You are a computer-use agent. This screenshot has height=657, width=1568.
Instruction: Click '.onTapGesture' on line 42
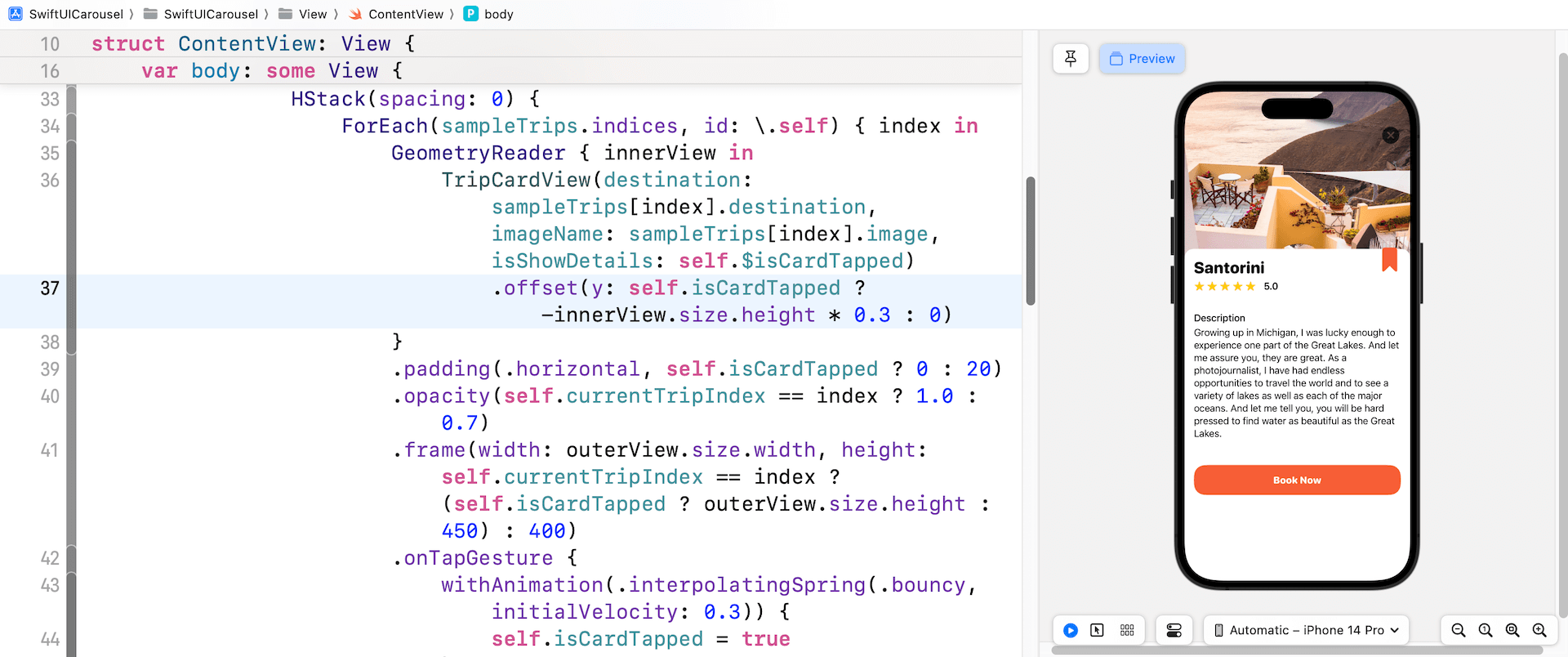pos(472,558)
